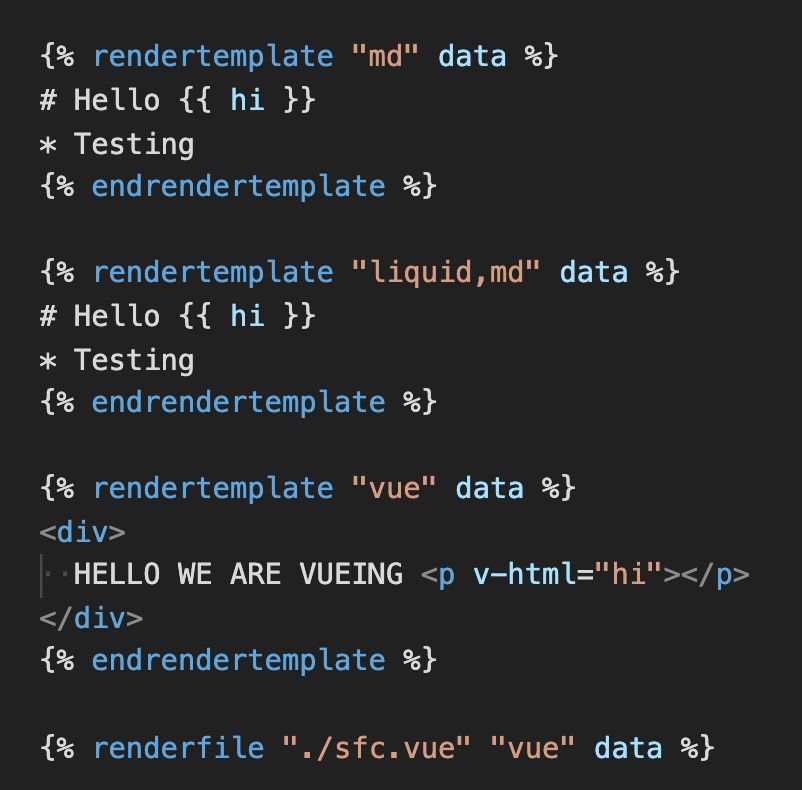802x790 pixels.
Task: Click rendertemplate keyword before "md" on first line
Action: 213,56
